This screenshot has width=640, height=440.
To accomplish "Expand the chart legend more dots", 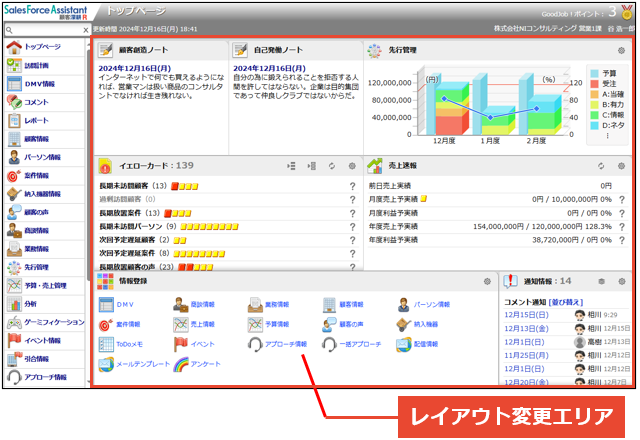I will click(607, 136).
